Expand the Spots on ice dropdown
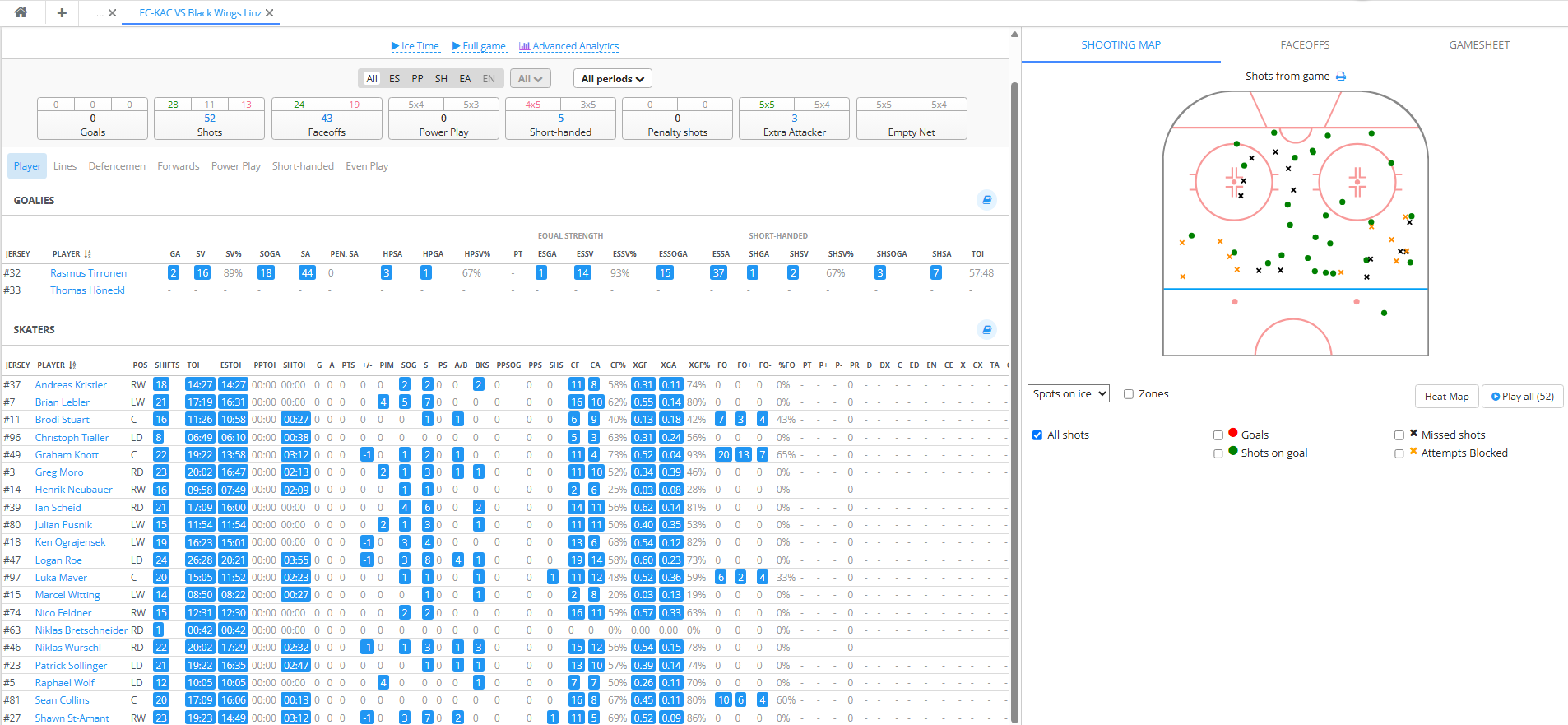The height and width of the screenshot is (725, 1568). pos(1068,394)
